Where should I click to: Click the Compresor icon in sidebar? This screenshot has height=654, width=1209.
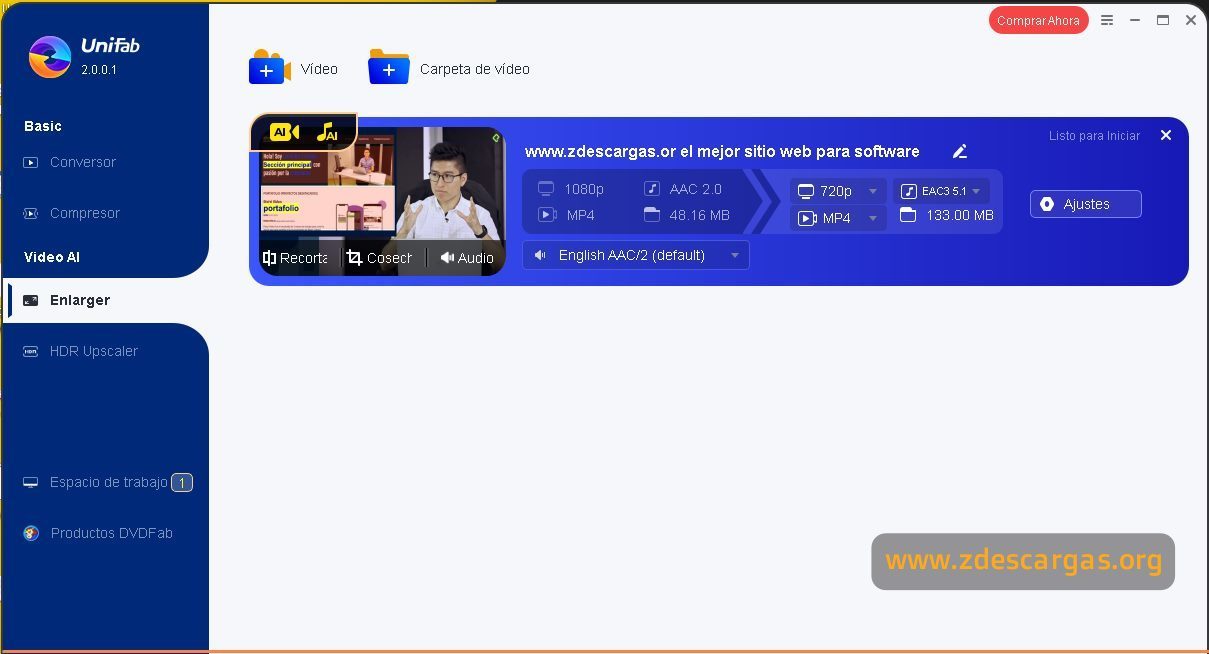coord(31,213)
